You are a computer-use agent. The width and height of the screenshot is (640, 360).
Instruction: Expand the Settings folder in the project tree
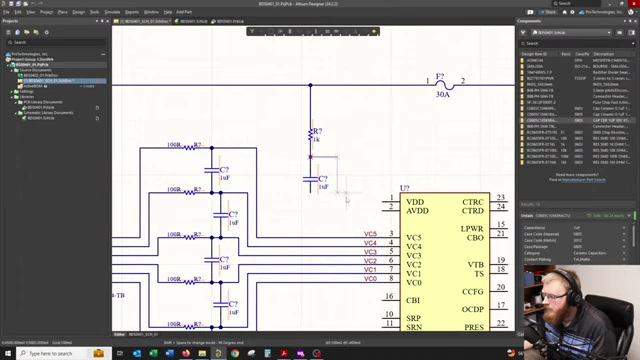(12, 92)
